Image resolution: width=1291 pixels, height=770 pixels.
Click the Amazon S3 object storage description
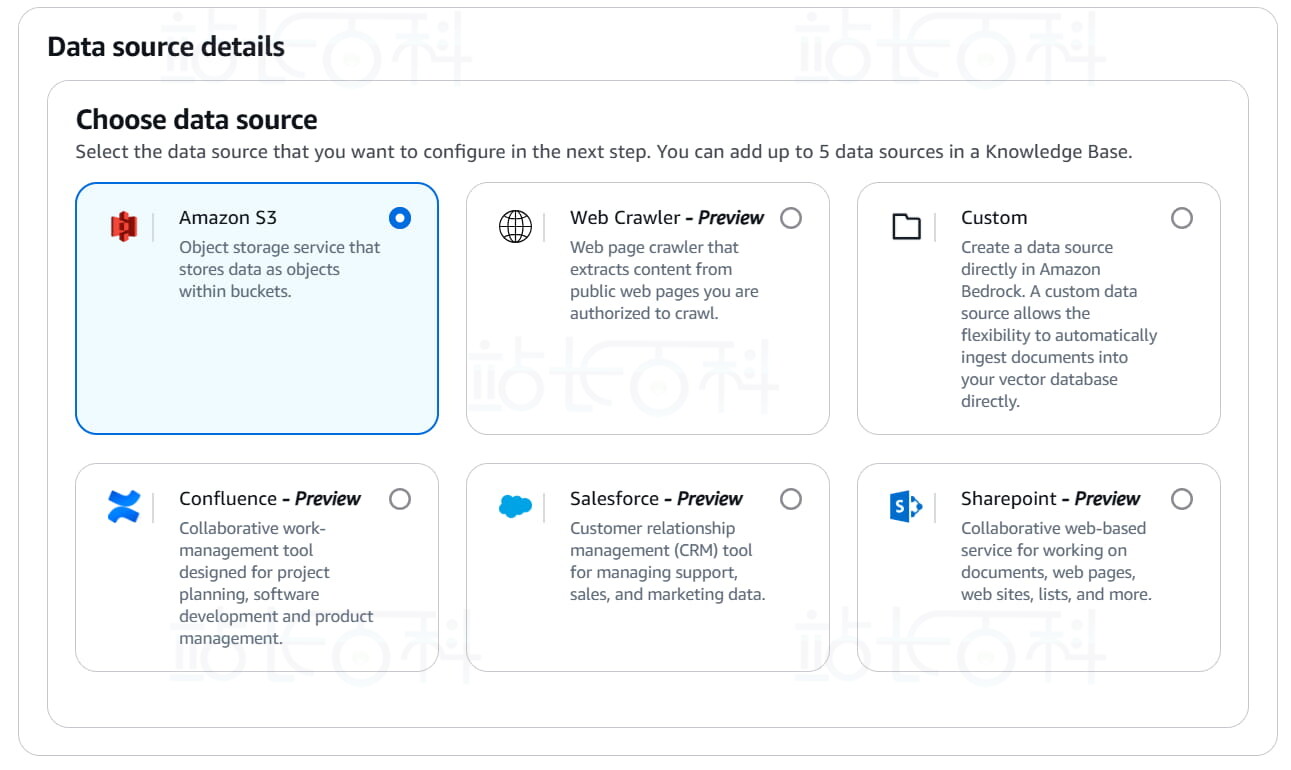click(x=279, y=269)
